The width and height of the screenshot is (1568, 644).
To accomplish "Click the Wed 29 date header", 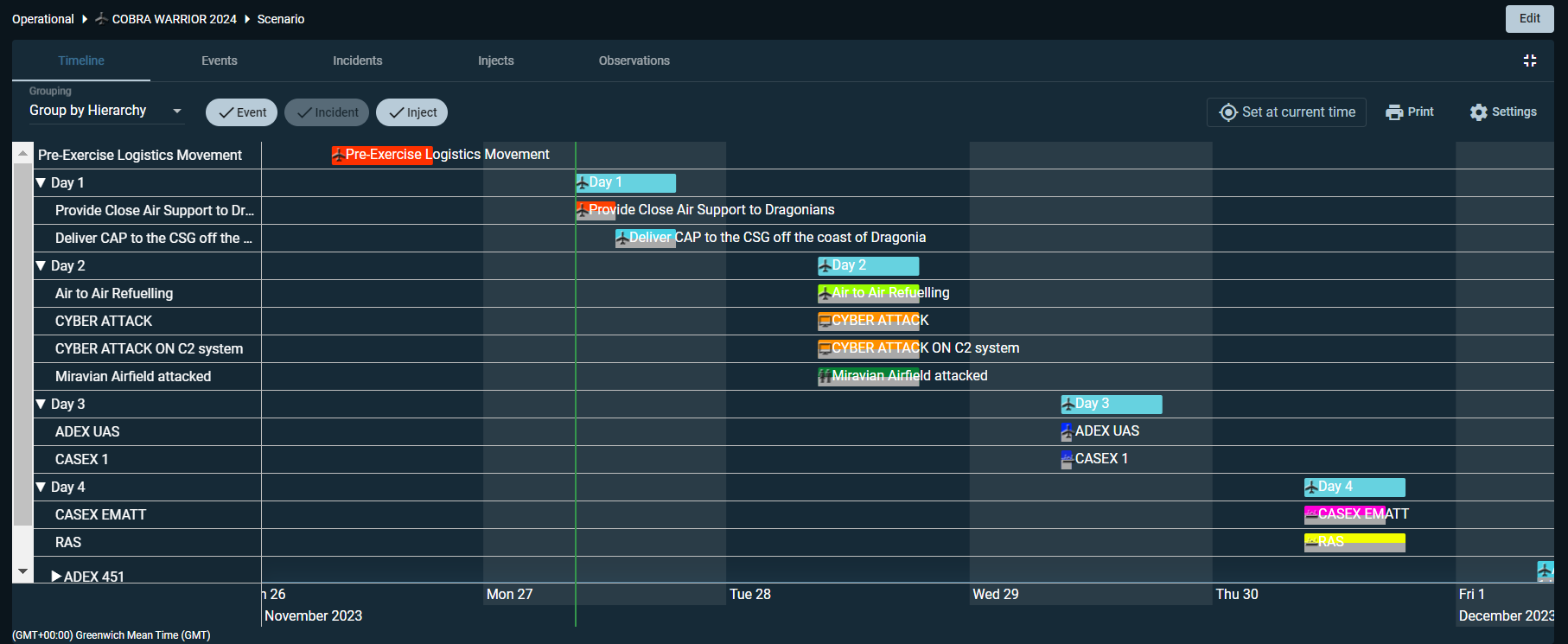I will [996, 595].
